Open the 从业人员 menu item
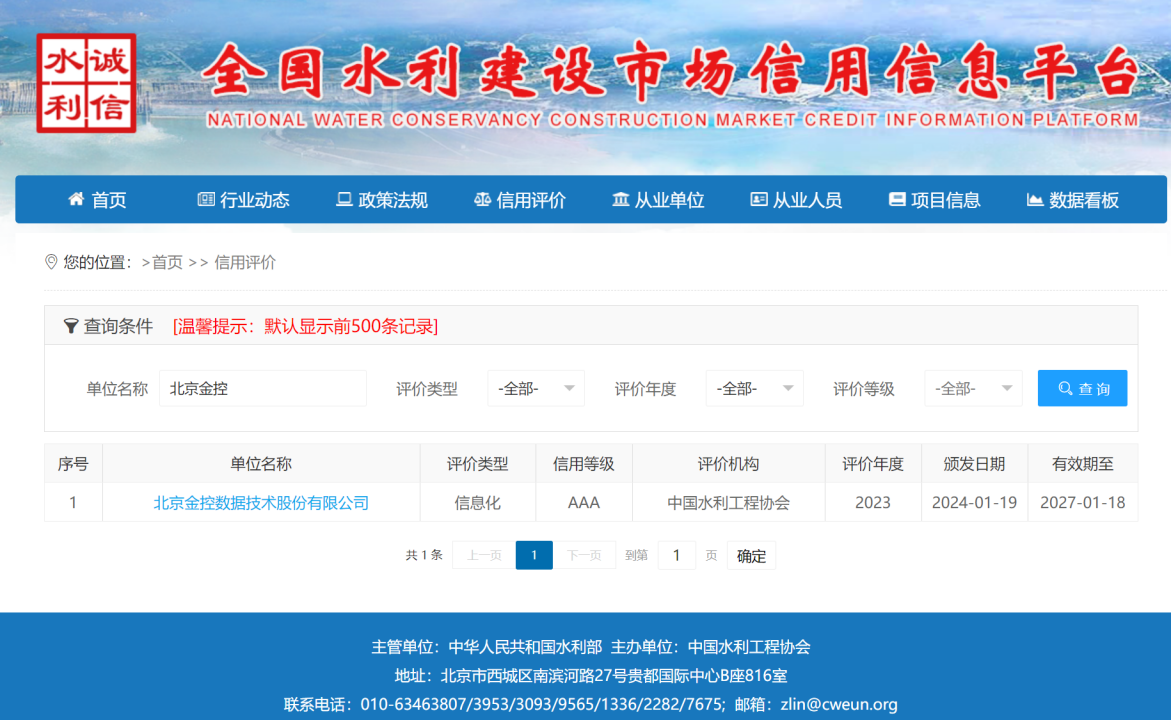This screenshot has height=720, width=1171. 807,200
